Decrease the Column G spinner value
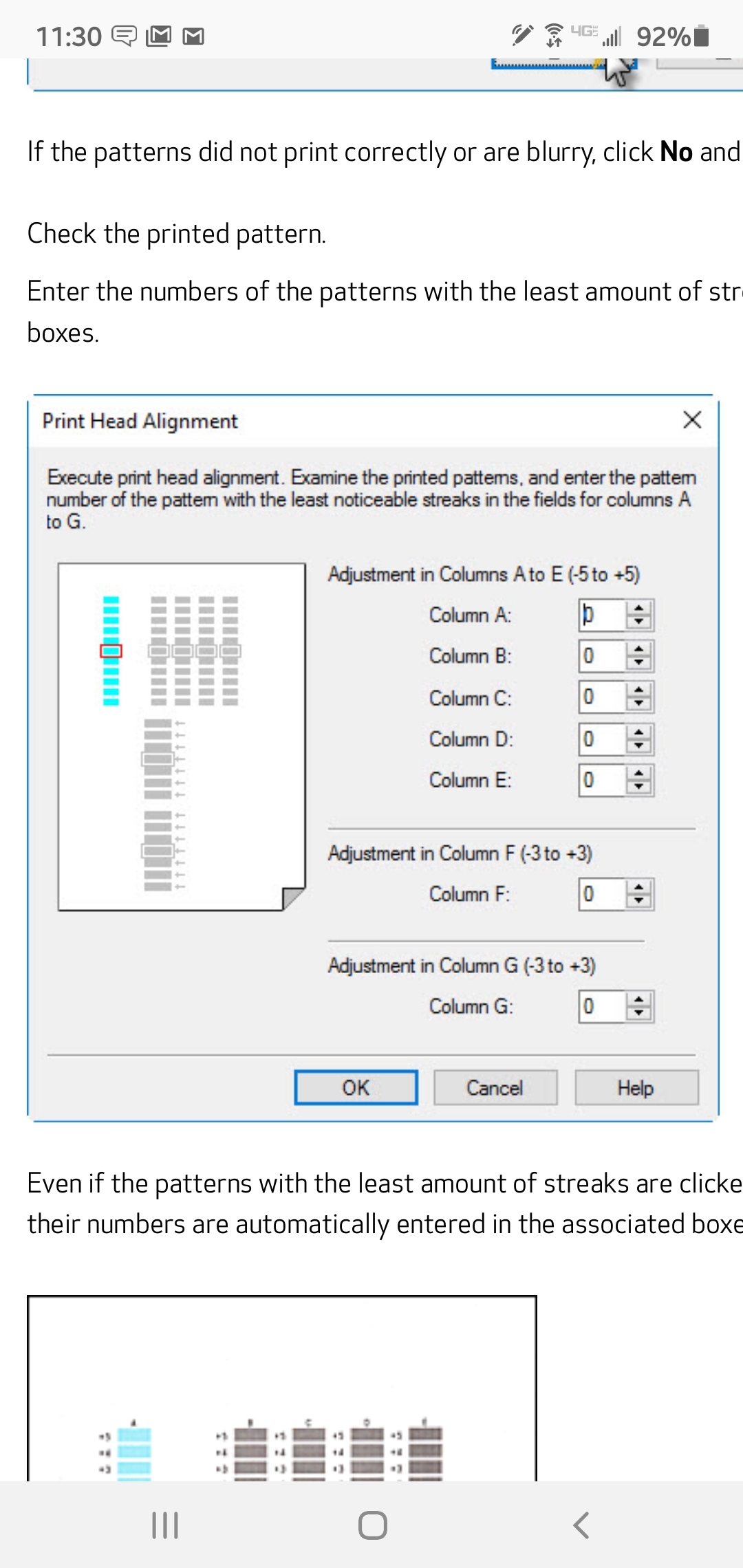Screen dimensions: 743x1568 pos(639,1013)
